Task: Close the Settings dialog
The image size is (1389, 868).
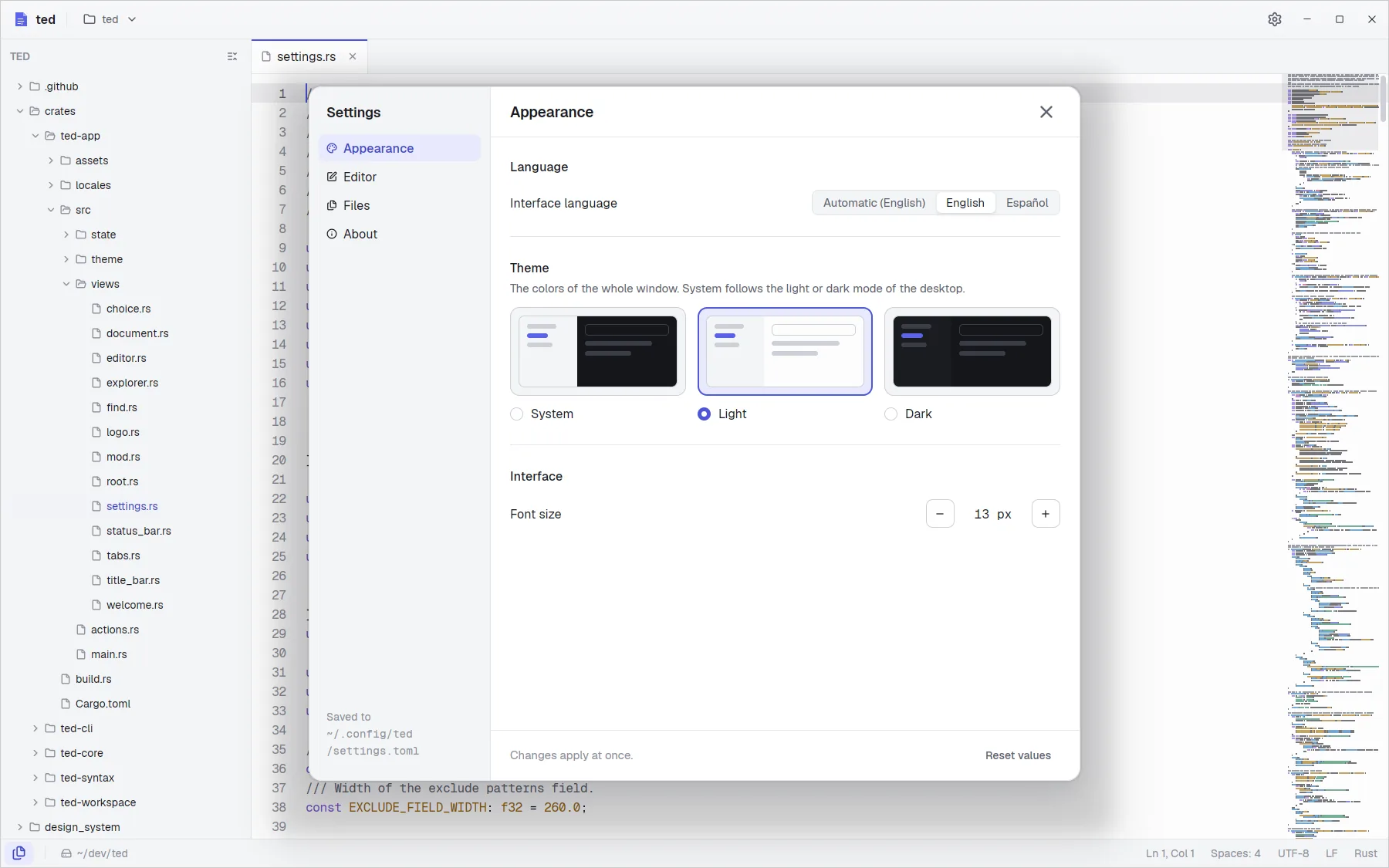Action: pos(1046,112)
